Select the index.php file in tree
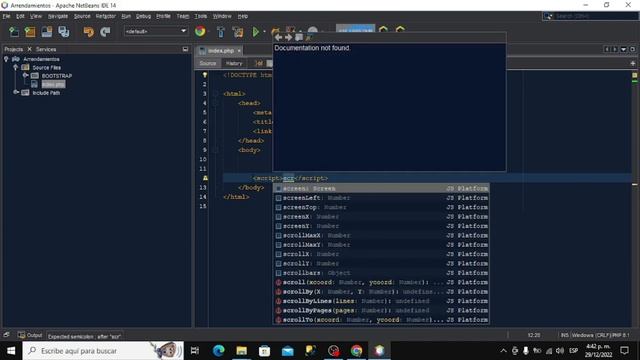The image size is (640, 360). [x=53, y=84]
